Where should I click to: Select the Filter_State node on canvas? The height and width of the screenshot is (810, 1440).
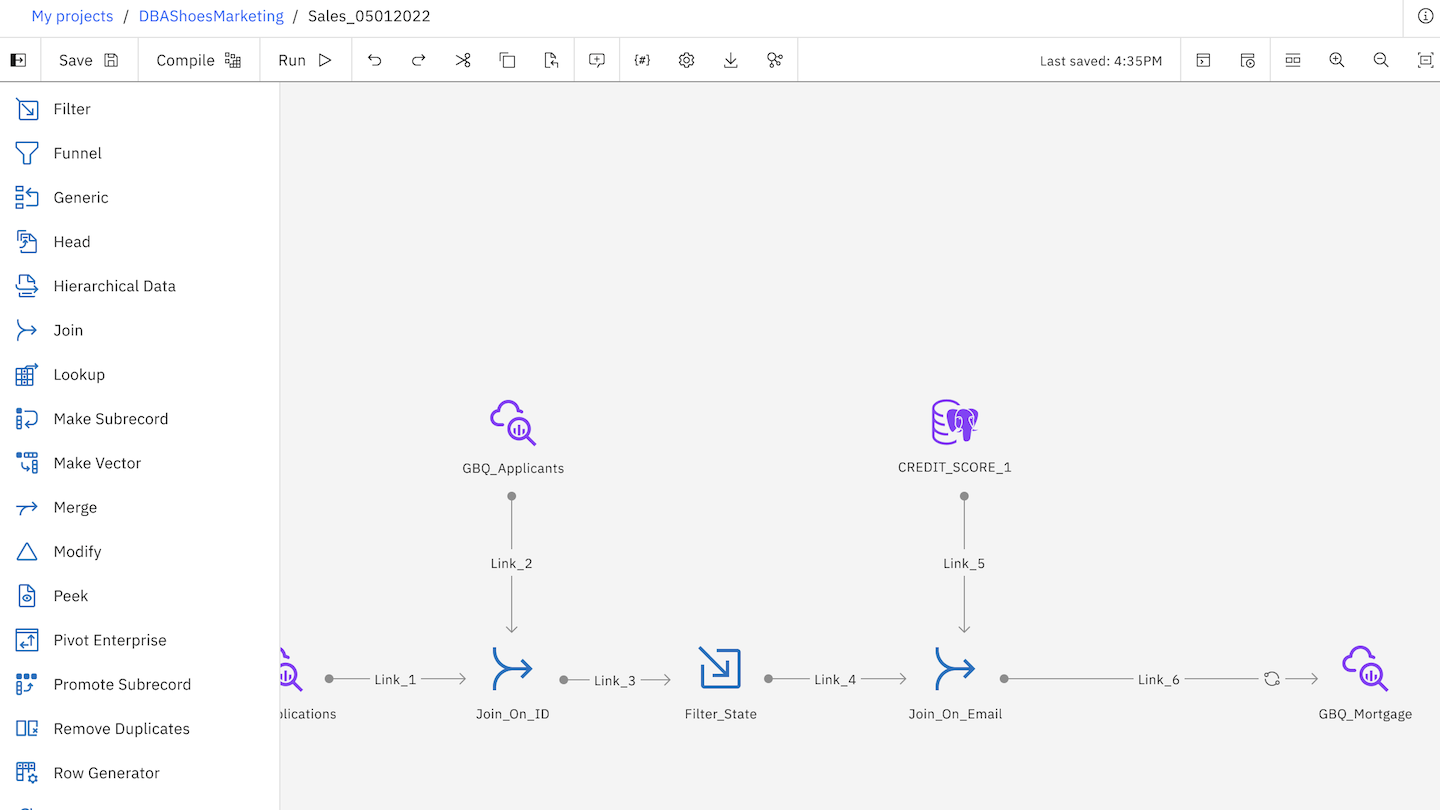pos(720,668)
